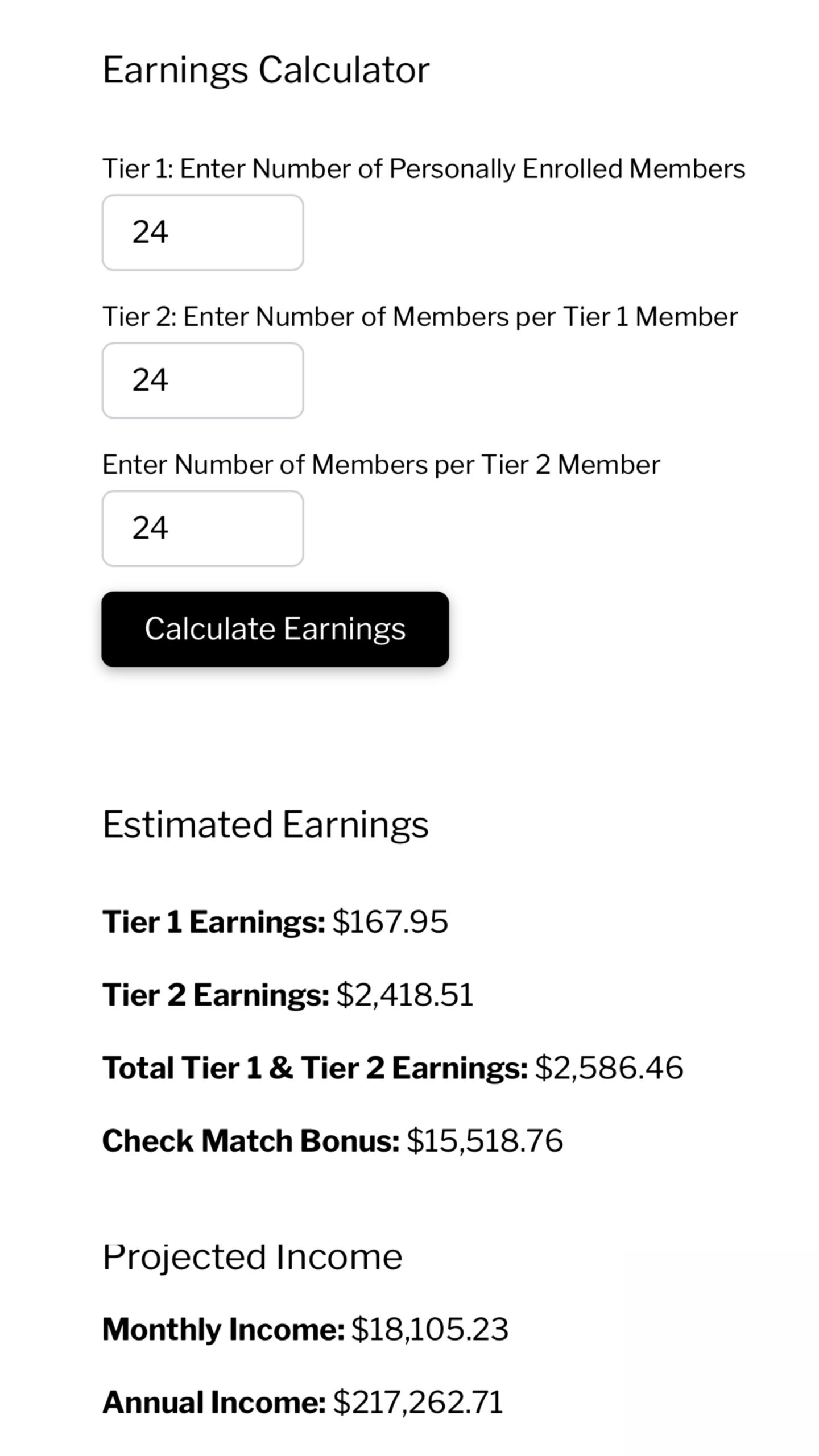
Task: Tap the Tier 2 members per Tier 1 label
Action: tap(420, 317)
